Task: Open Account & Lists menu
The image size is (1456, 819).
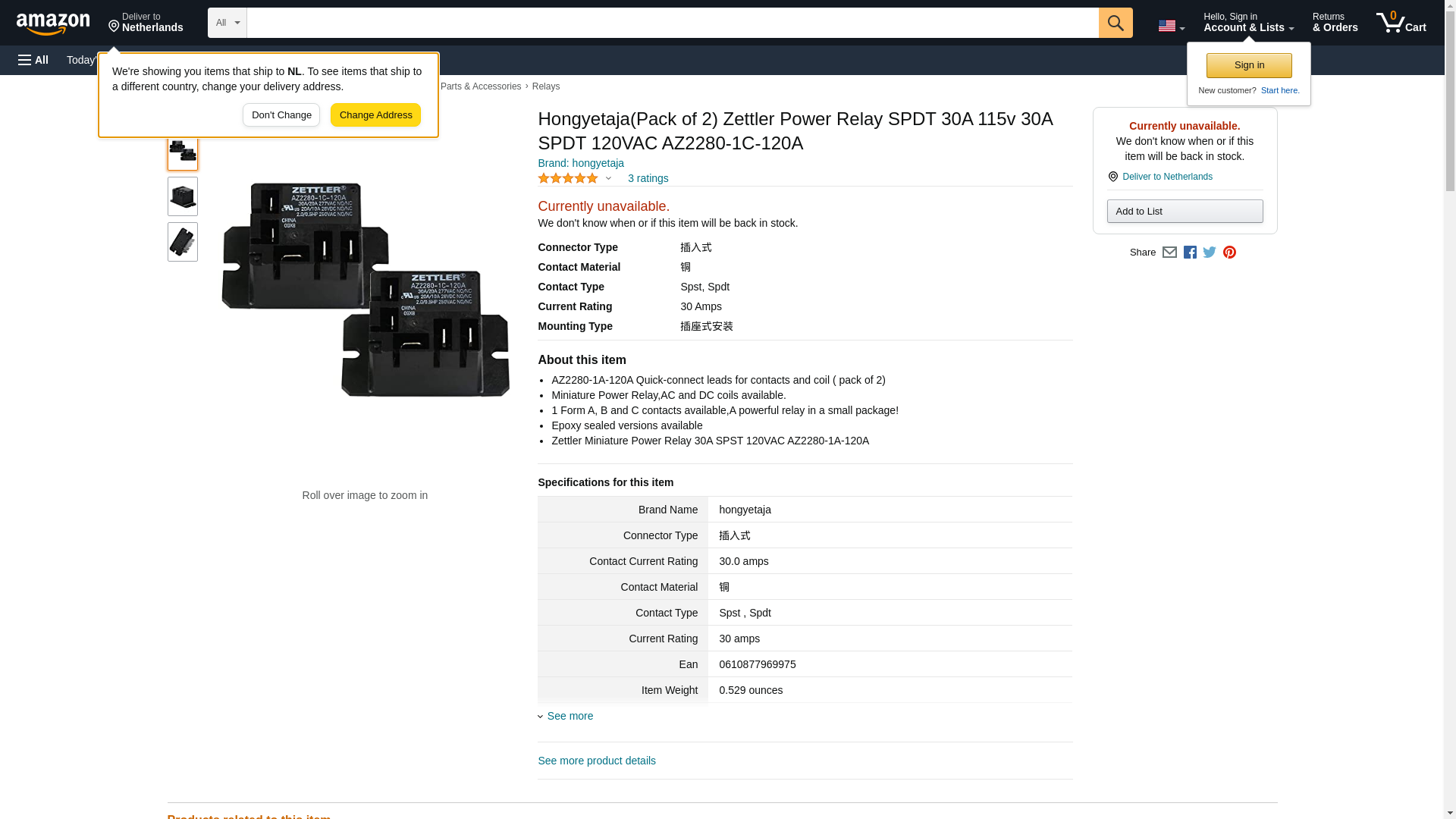Action: (1248, 23)
